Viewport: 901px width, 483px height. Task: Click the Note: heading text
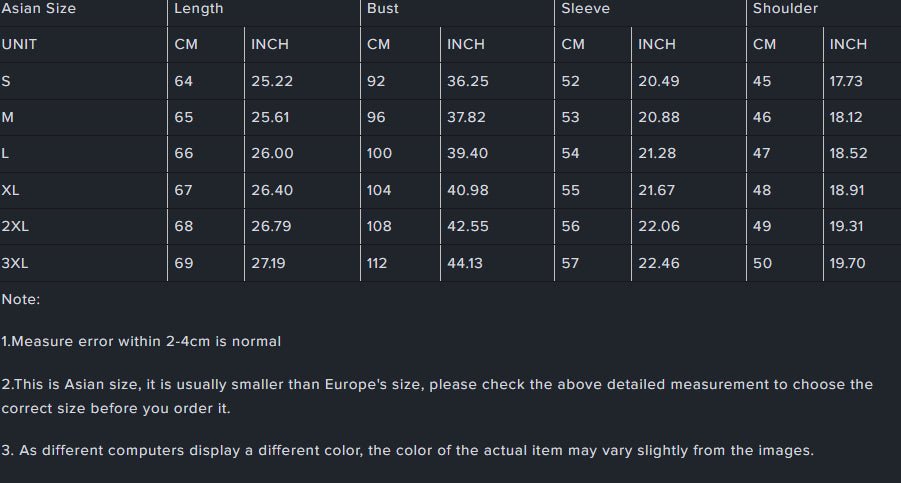click(21, 299)
